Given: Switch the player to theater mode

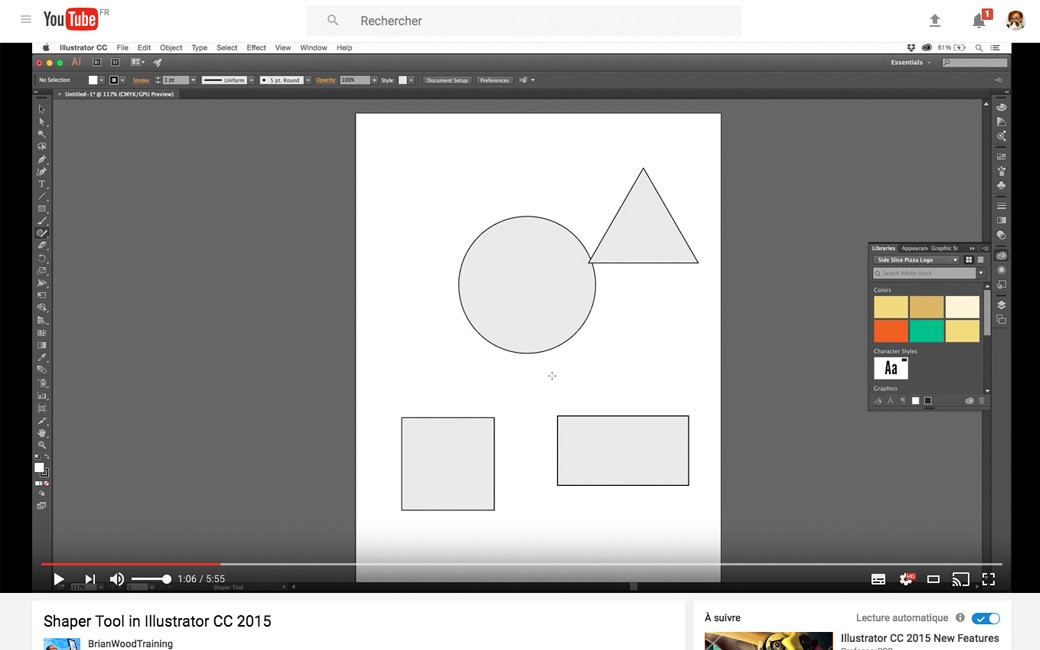Looking at the screenshot, I should [933, 579].
